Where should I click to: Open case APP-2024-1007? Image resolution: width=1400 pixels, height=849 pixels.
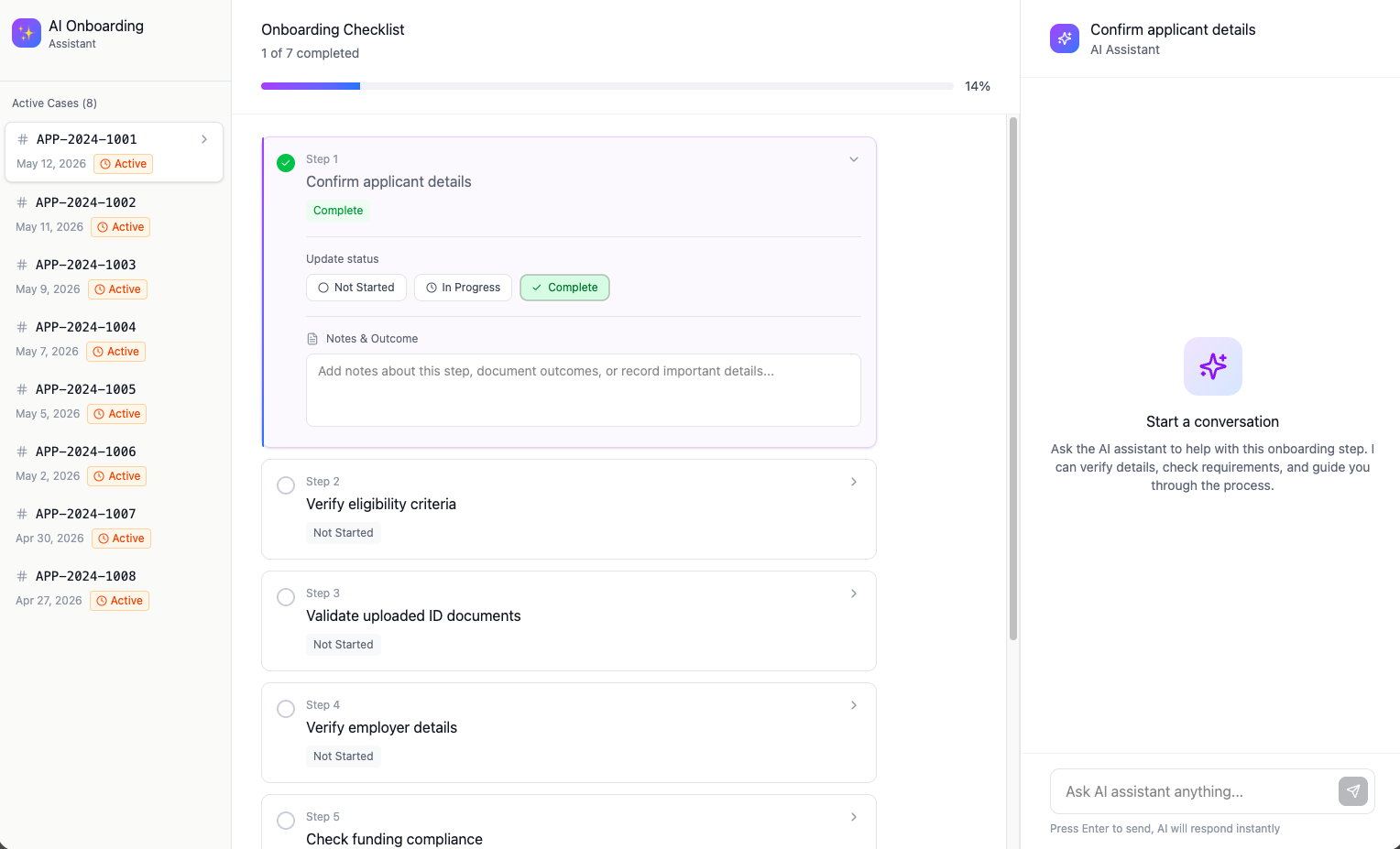[x=115, y=526]
